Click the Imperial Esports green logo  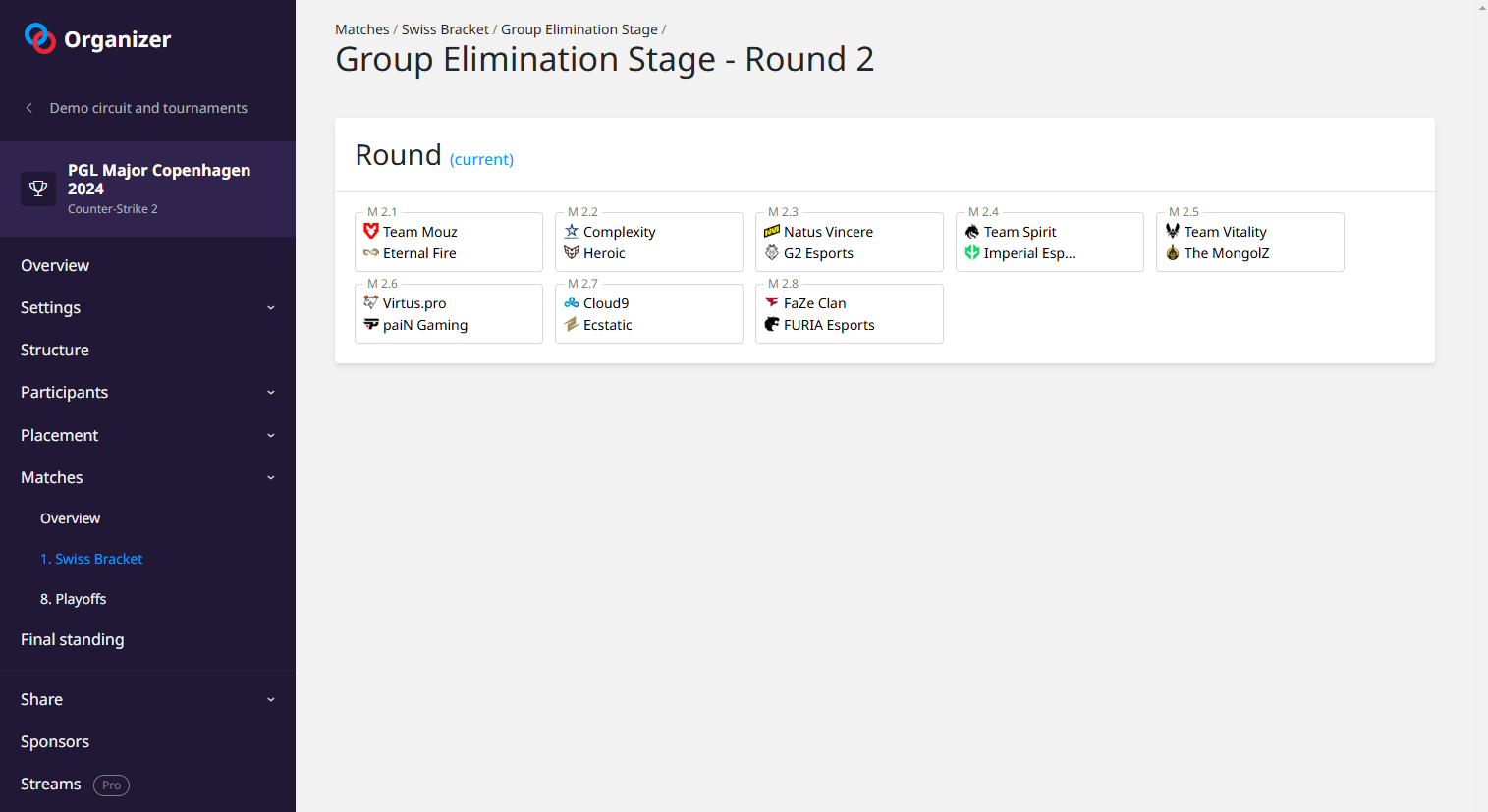(972, 253)
